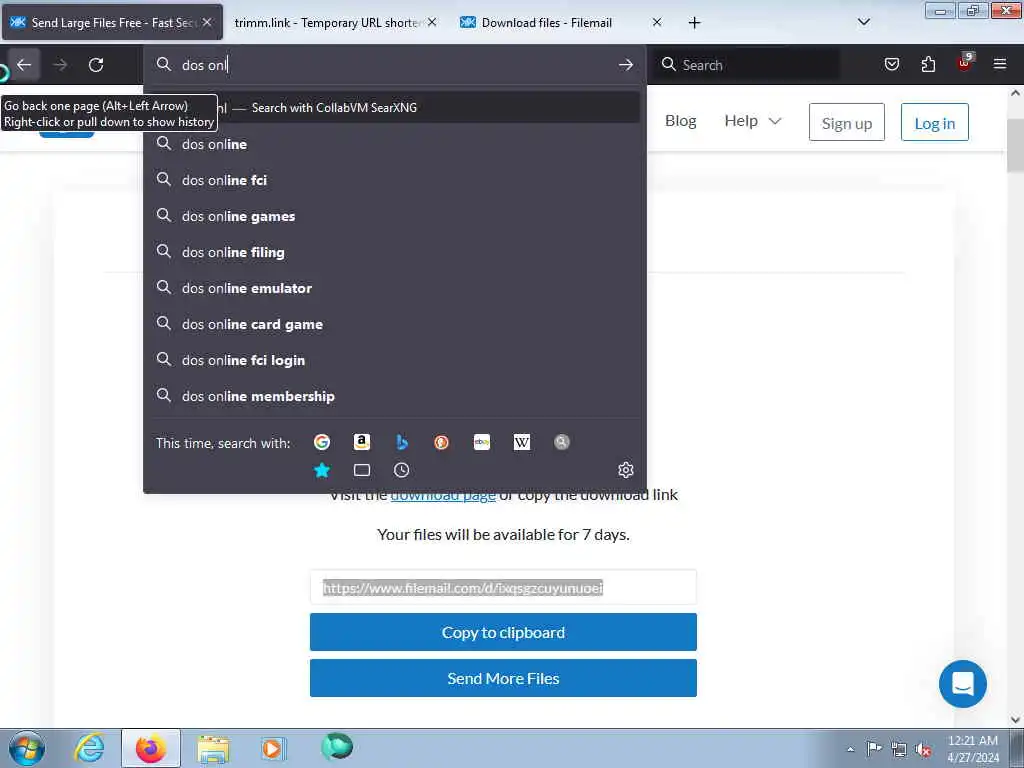This screenshot has width=1024, height=768.
Task: Click the forward navigation arrow
Action: point(60,65)
